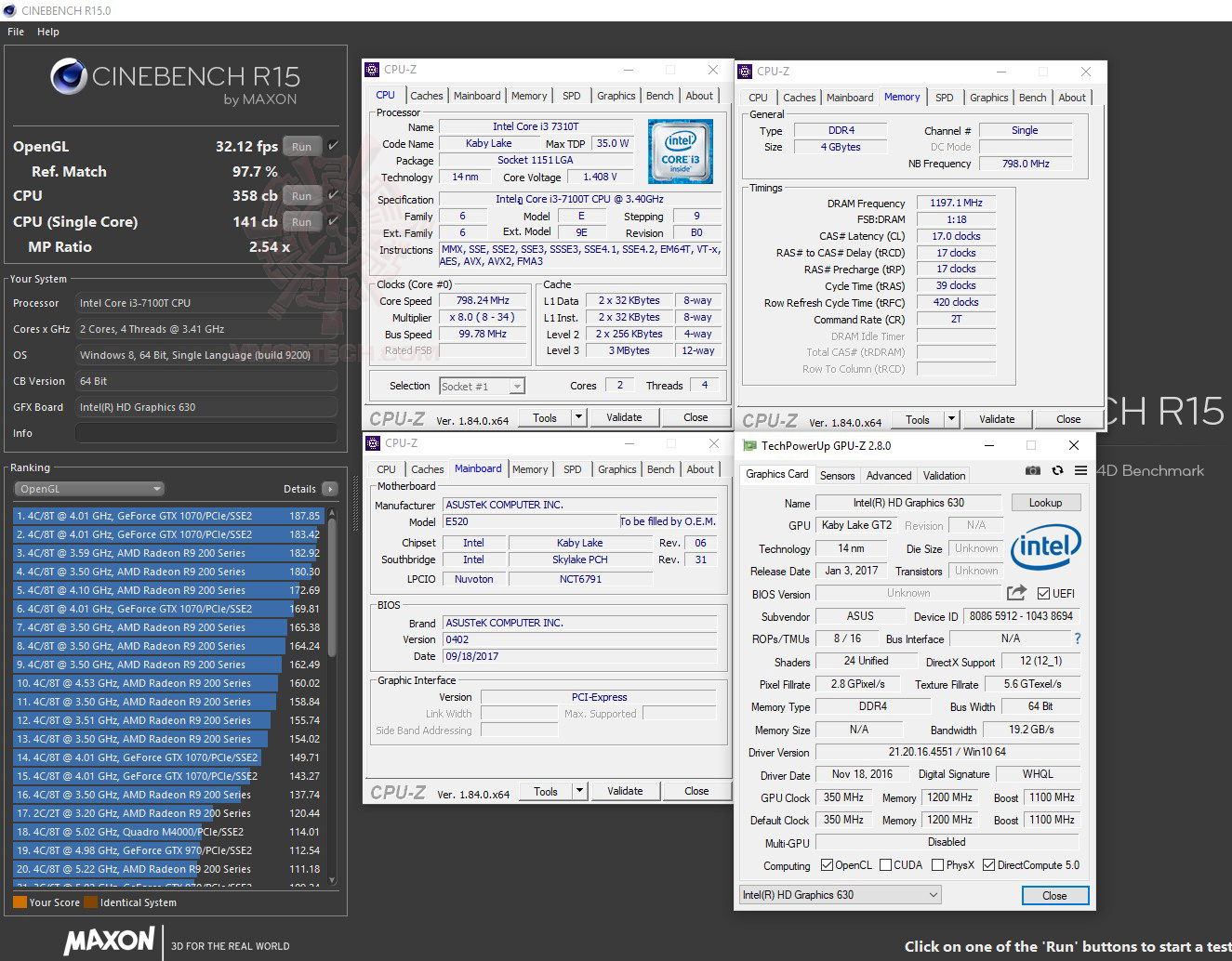Click the BIOS Date 09/18/2017 field
Screen dimensions: 1232x961
[579, 656]
